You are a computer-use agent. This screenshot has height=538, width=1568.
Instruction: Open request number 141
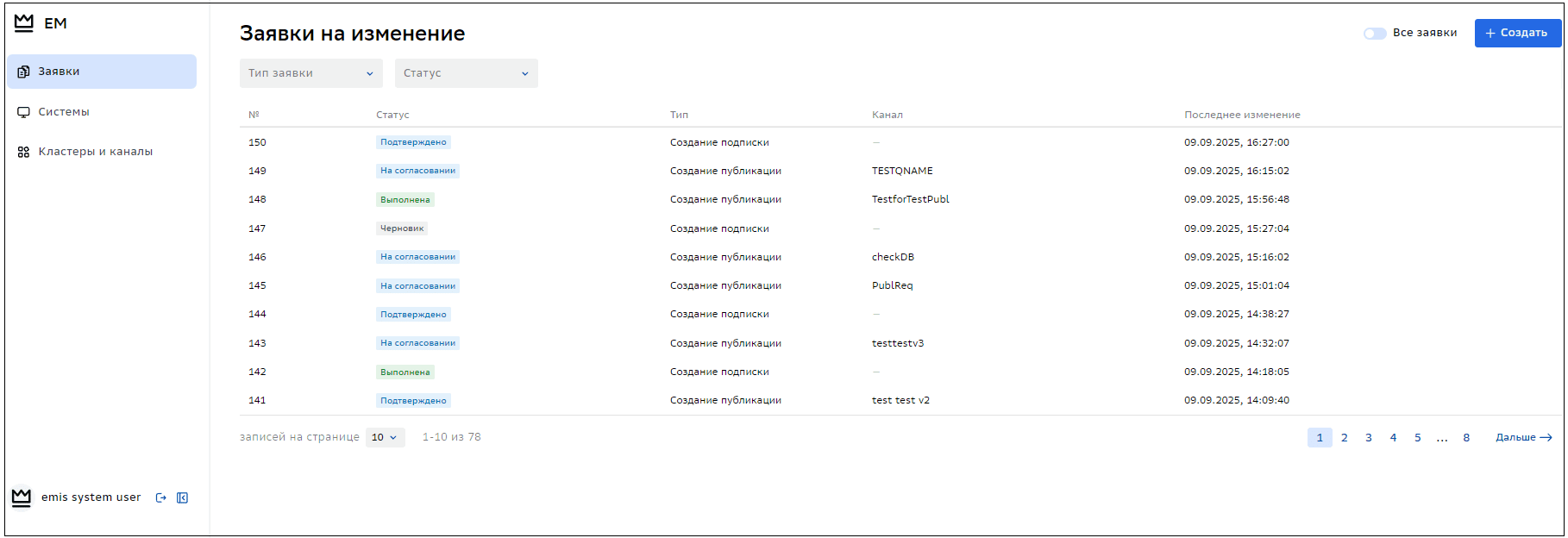[x=900, y=400]
